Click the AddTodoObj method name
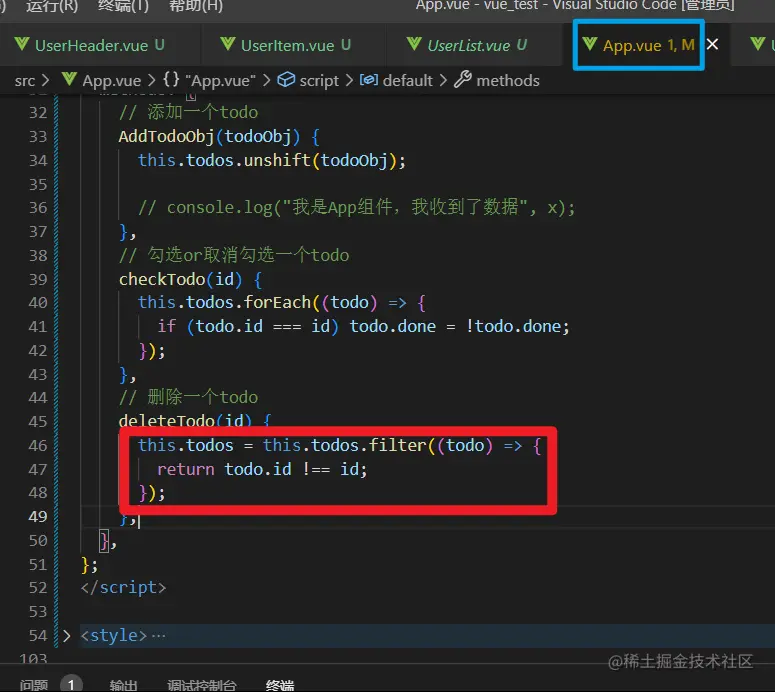Image resolution: width=775 pixels, height=692 pixels. click(x=166, y=136)
